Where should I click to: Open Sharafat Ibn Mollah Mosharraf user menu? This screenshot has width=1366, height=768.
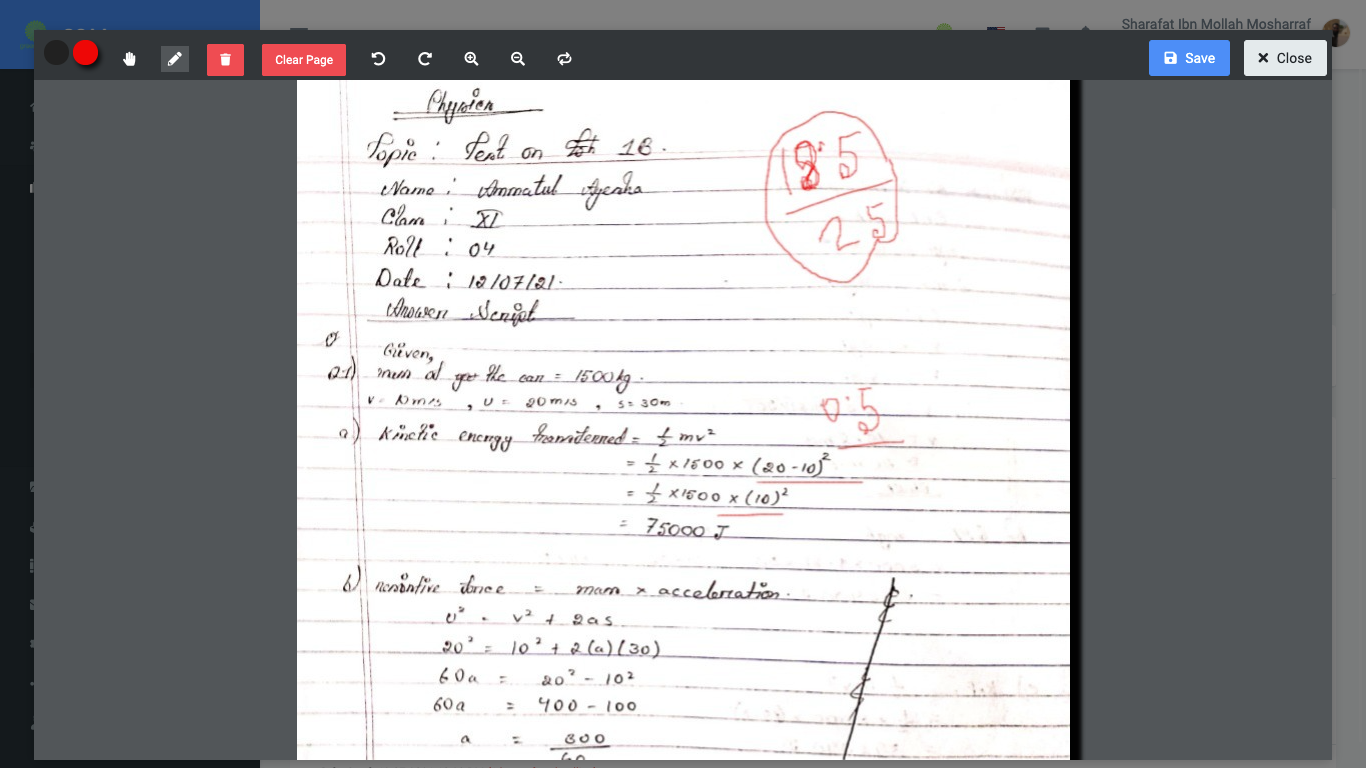click(x=1216, y=24)
